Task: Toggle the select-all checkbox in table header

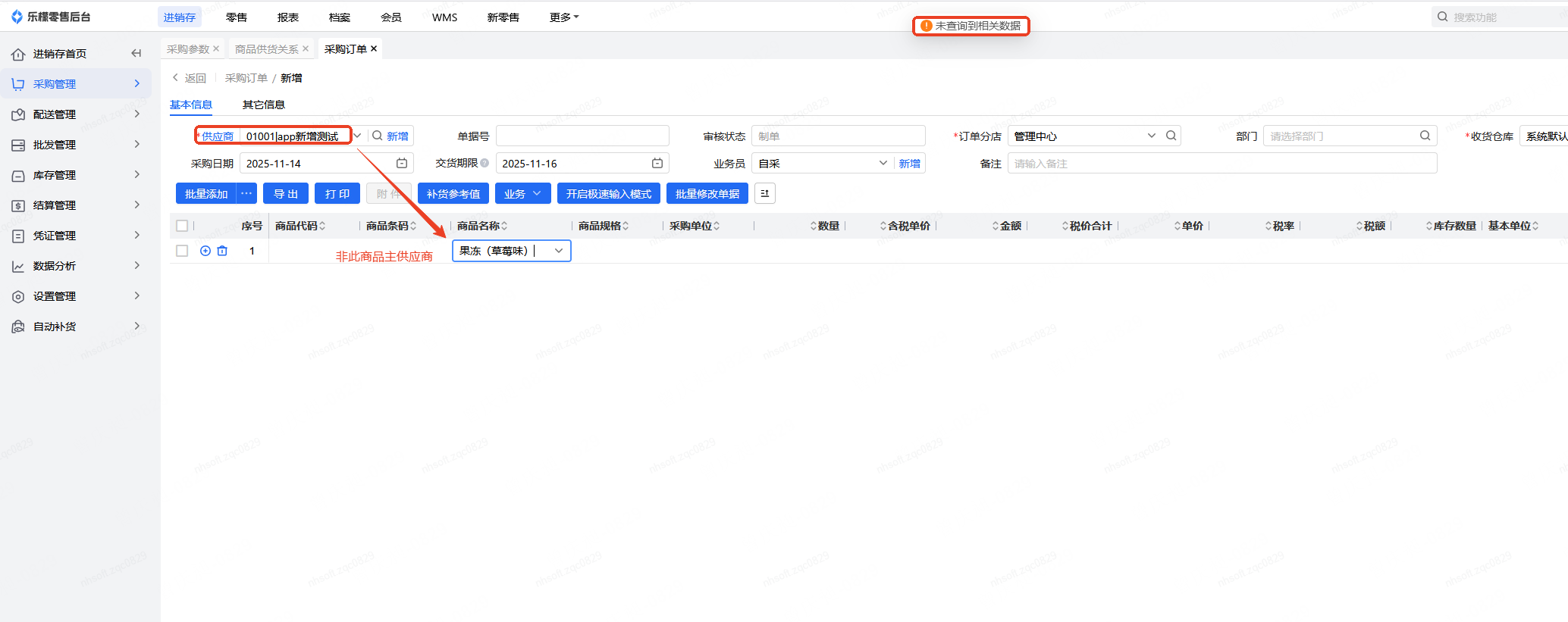Action: 182,226
